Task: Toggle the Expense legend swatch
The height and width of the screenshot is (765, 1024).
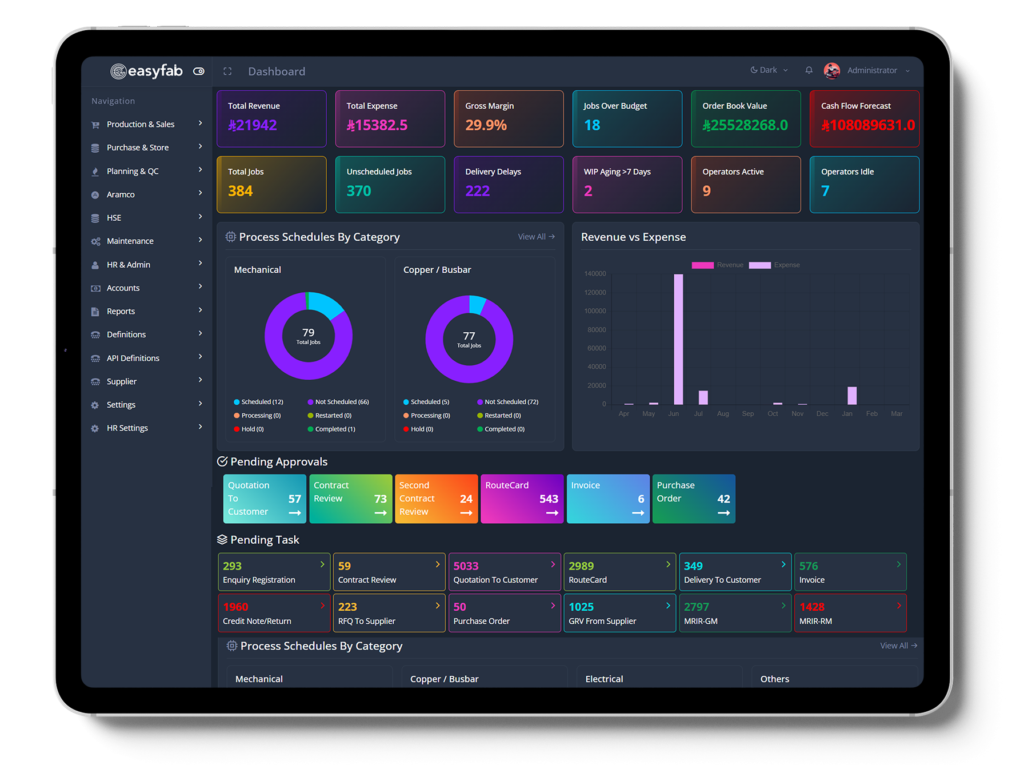Action: 760,265
